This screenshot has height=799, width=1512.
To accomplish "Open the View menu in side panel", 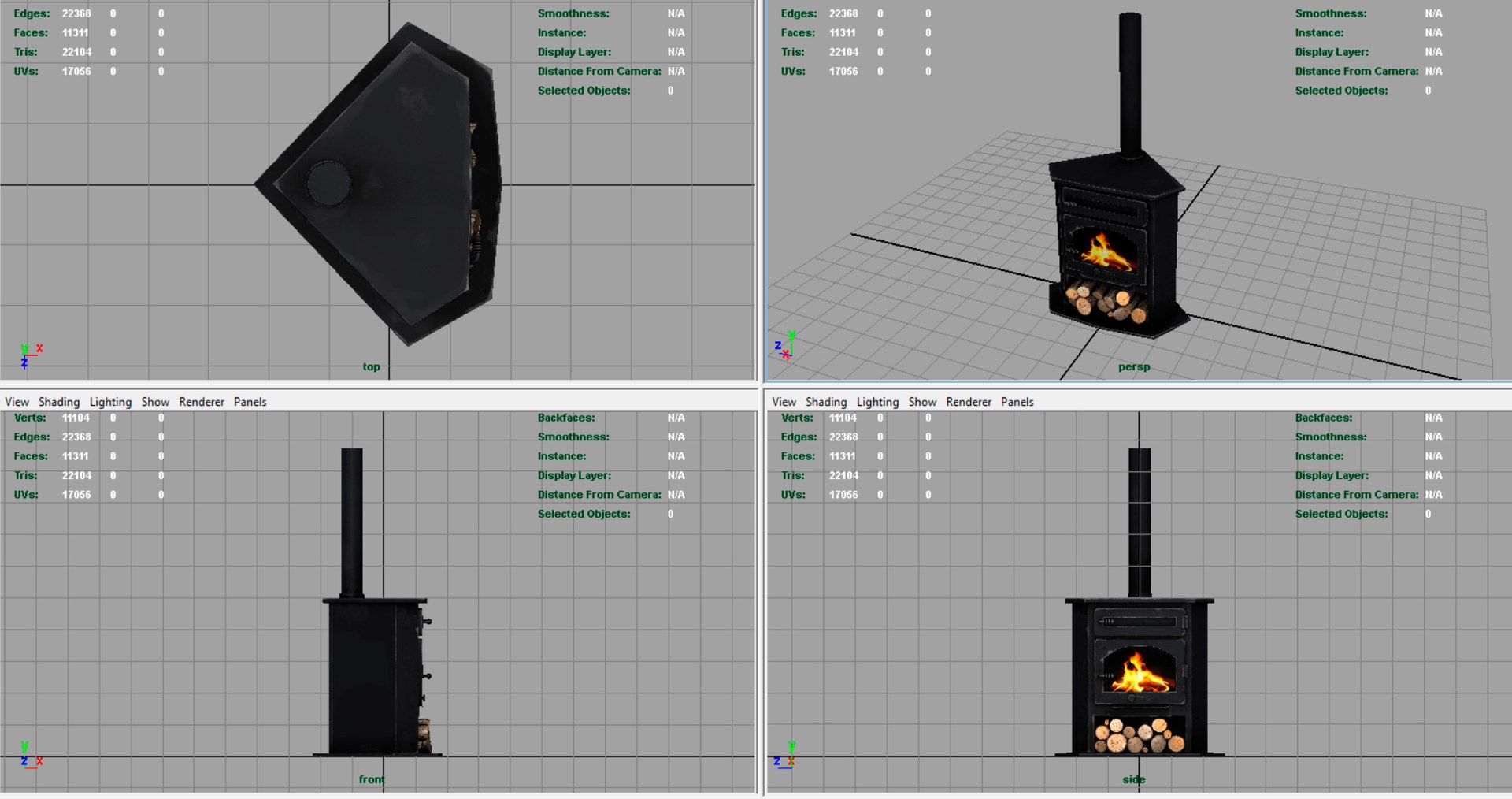I will [784, 402].
